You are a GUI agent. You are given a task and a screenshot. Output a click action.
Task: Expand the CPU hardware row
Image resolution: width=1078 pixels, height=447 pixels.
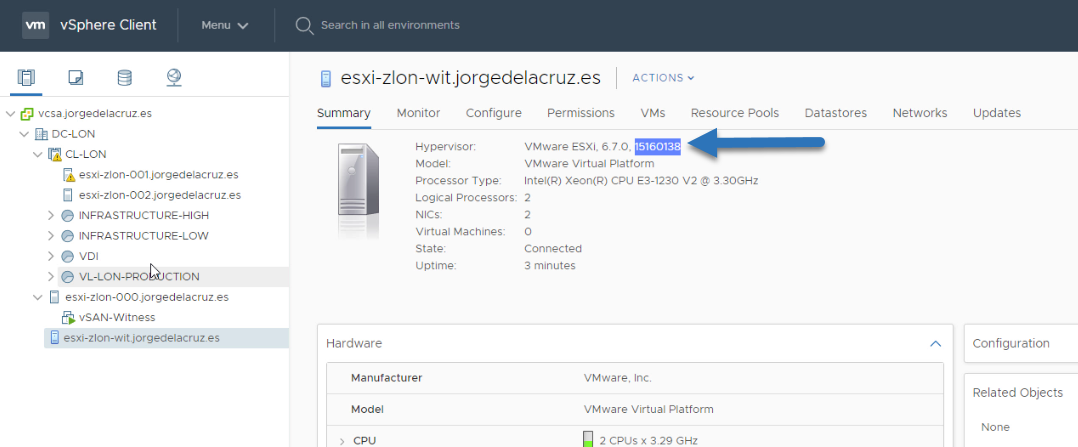click(x=342, y=441)
